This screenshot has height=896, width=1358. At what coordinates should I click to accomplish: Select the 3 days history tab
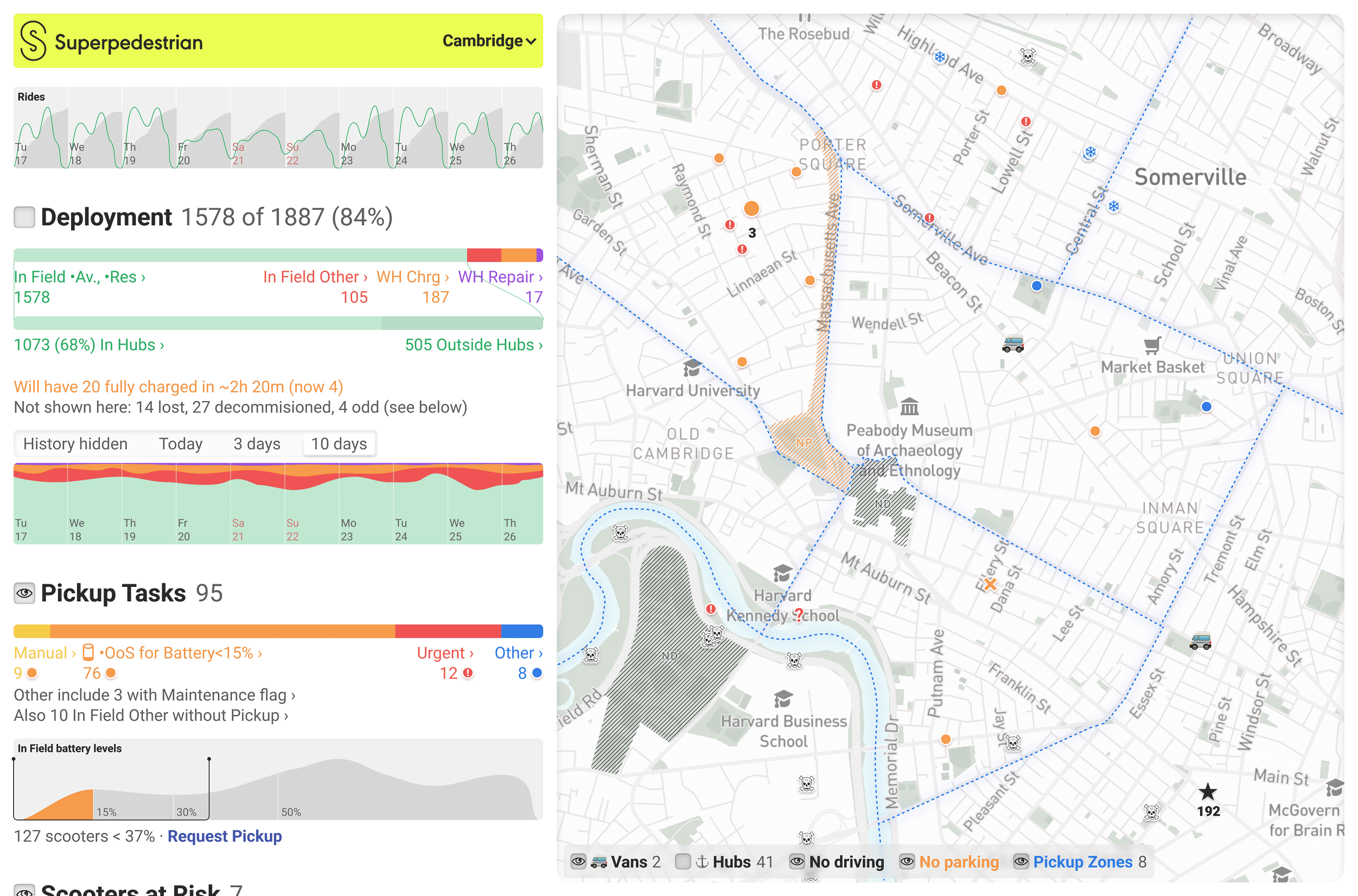257,444
